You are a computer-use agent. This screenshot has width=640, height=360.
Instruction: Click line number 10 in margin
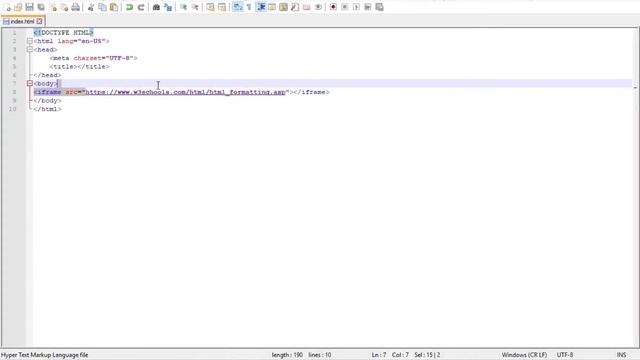(x=13, y=109)
